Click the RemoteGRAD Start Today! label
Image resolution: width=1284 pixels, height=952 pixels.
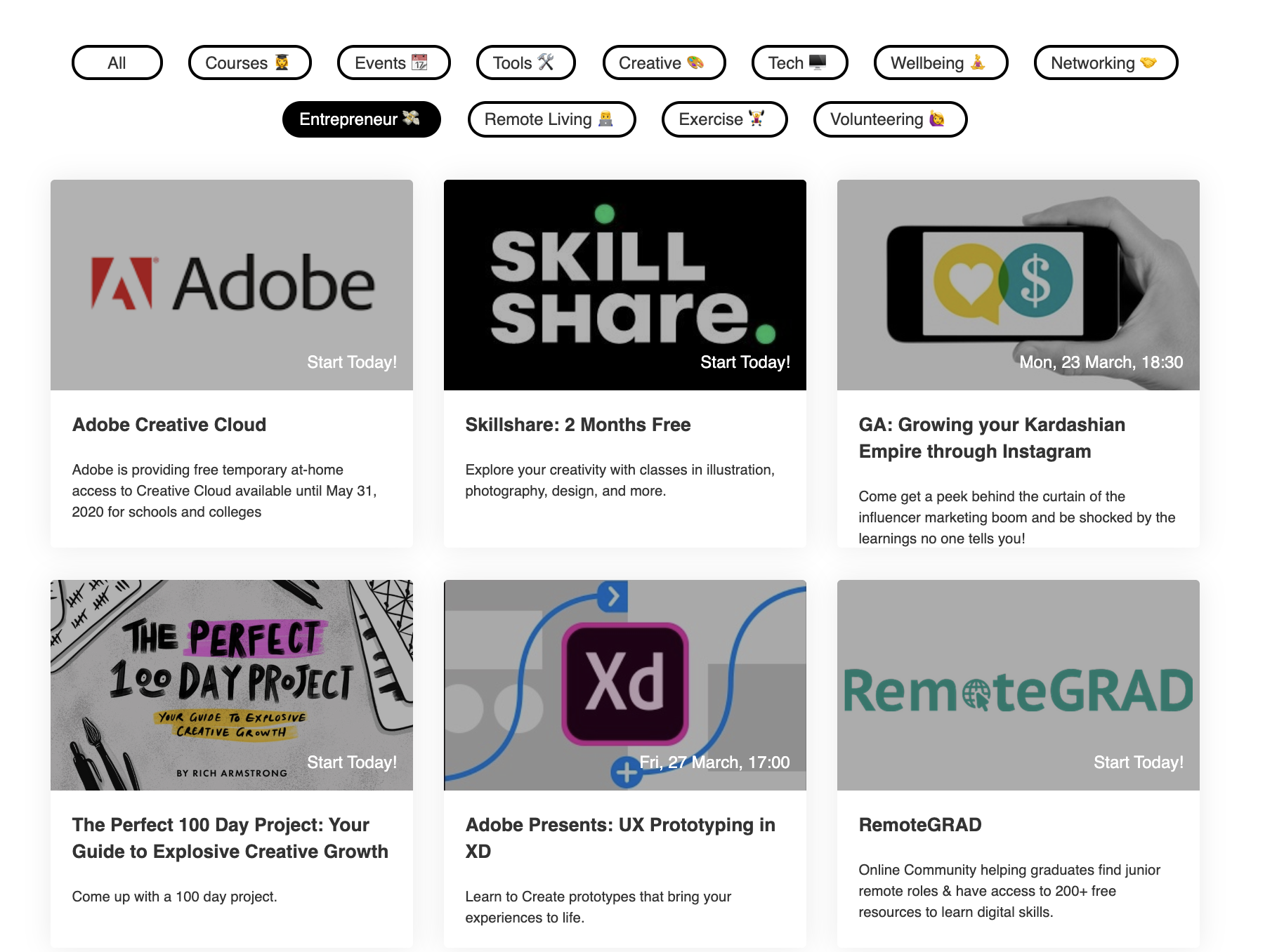coord(1139,762)
